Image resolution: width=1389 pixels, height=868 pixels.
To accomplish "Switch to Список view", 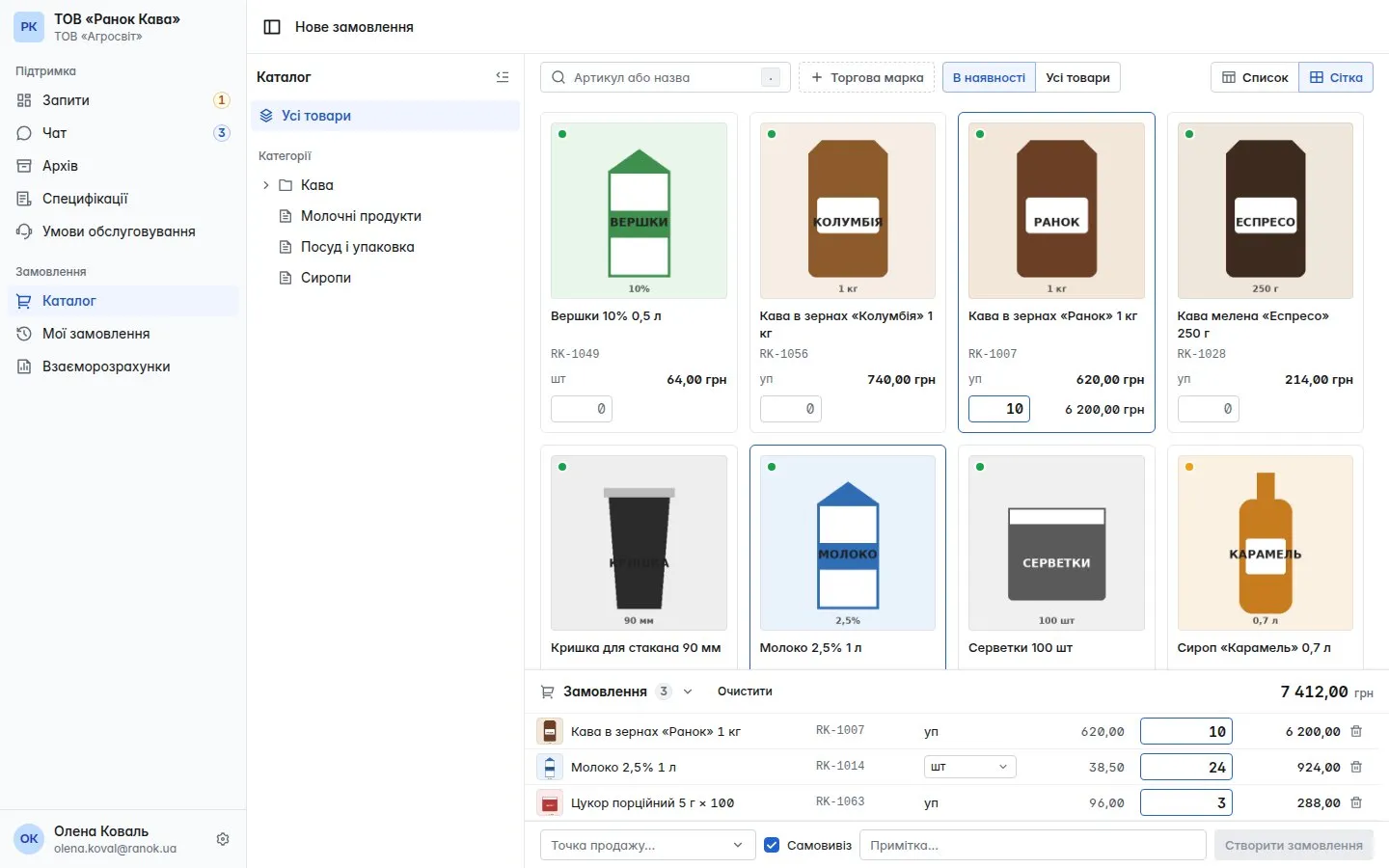I will [x=1255, y=77].
